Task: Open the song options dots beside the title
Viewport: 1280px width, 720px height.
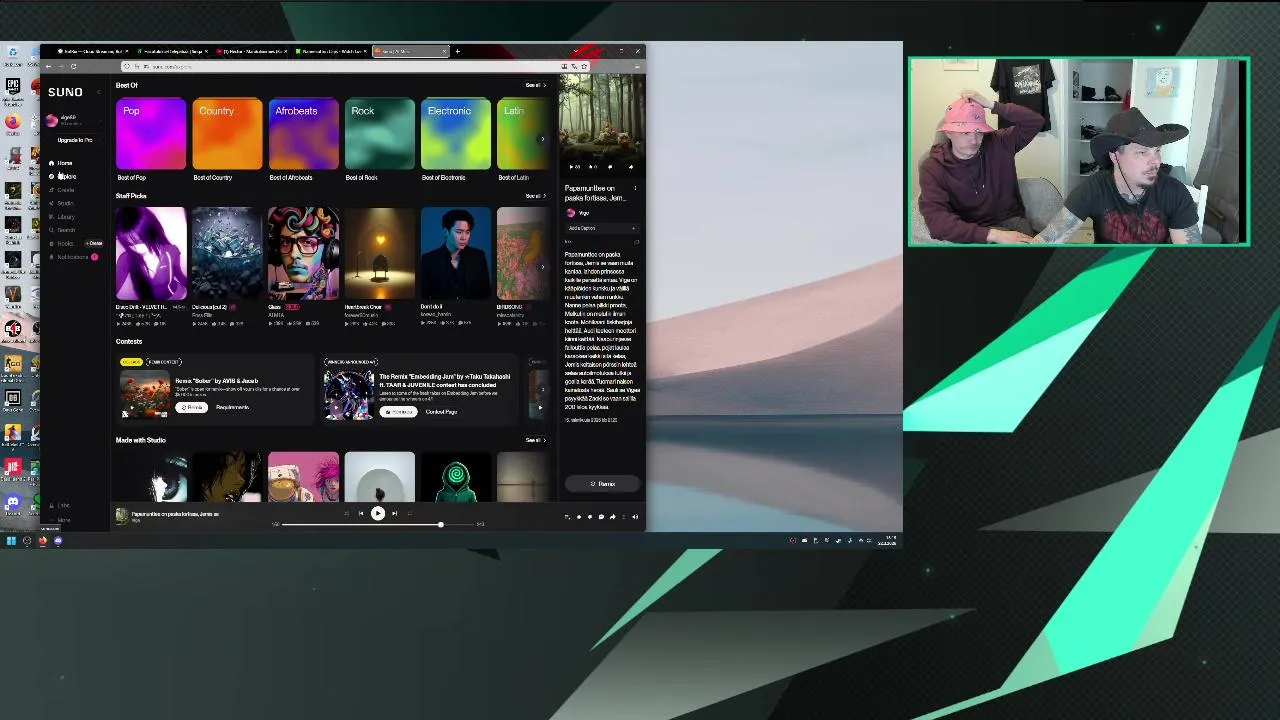Action: pyautogui.click(x=635, y=188)
